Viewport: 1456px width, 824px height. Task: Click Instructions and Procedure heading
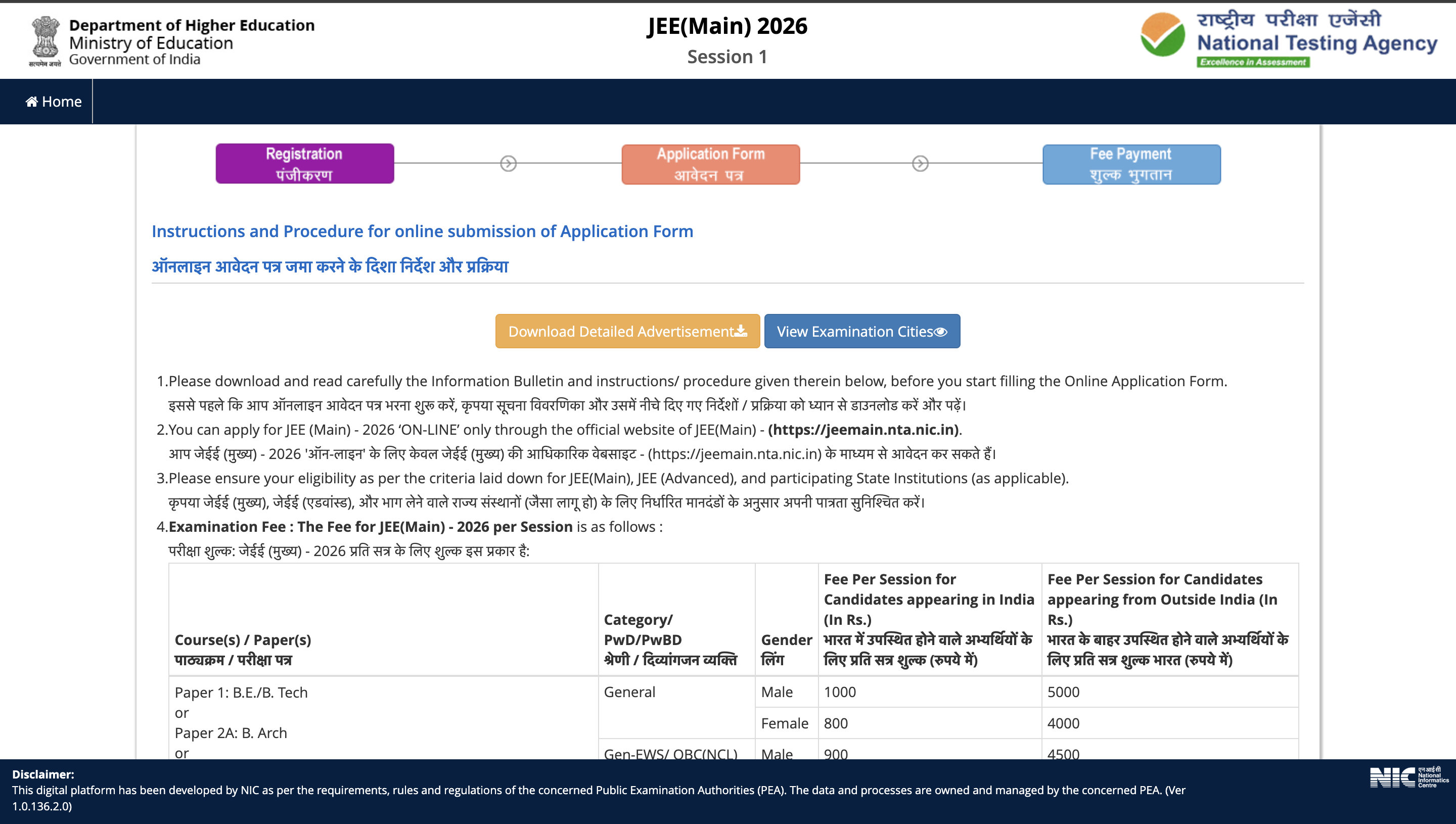click(x=422, y=231)
